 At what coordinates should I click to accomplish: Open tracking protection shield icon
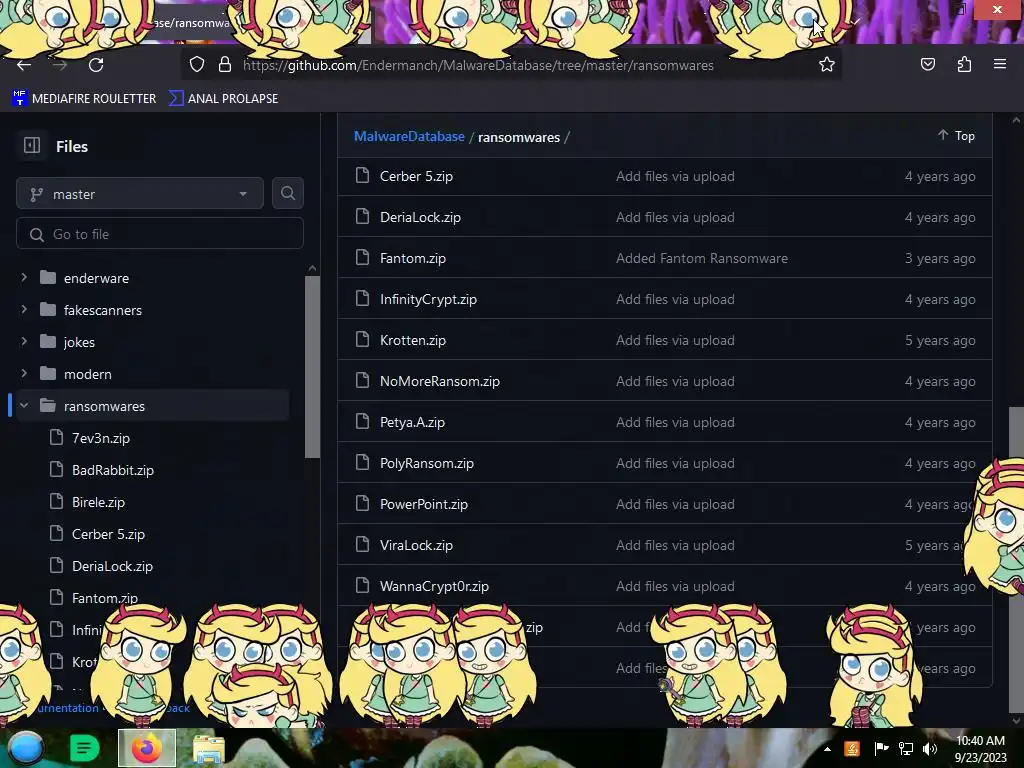pos(197,65)
